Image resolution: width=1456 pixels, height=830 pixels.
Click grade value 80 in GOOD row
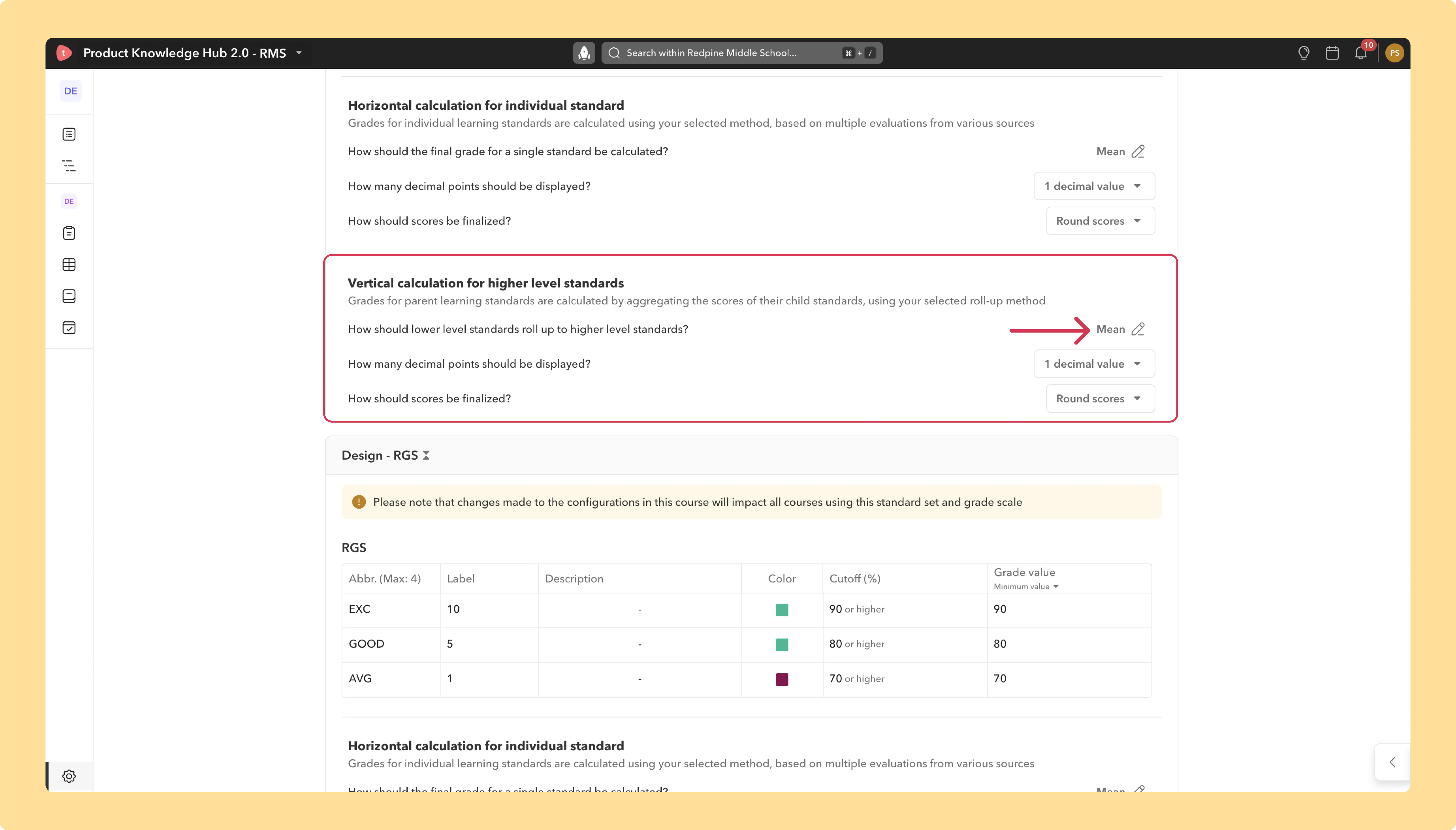pyautogui.click(x=1000, y=644)
